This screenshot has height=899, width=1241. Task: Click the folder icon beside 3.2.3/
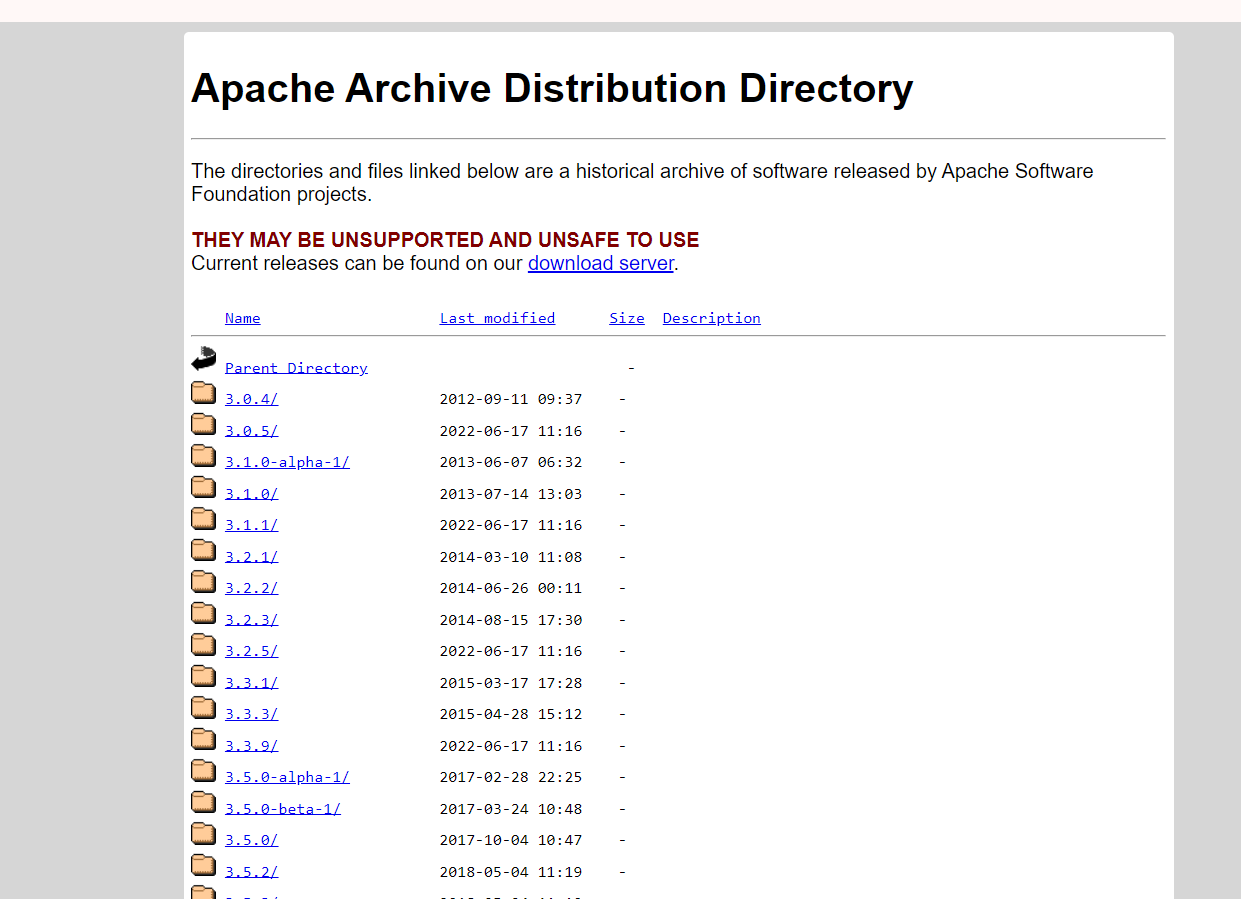204,613
